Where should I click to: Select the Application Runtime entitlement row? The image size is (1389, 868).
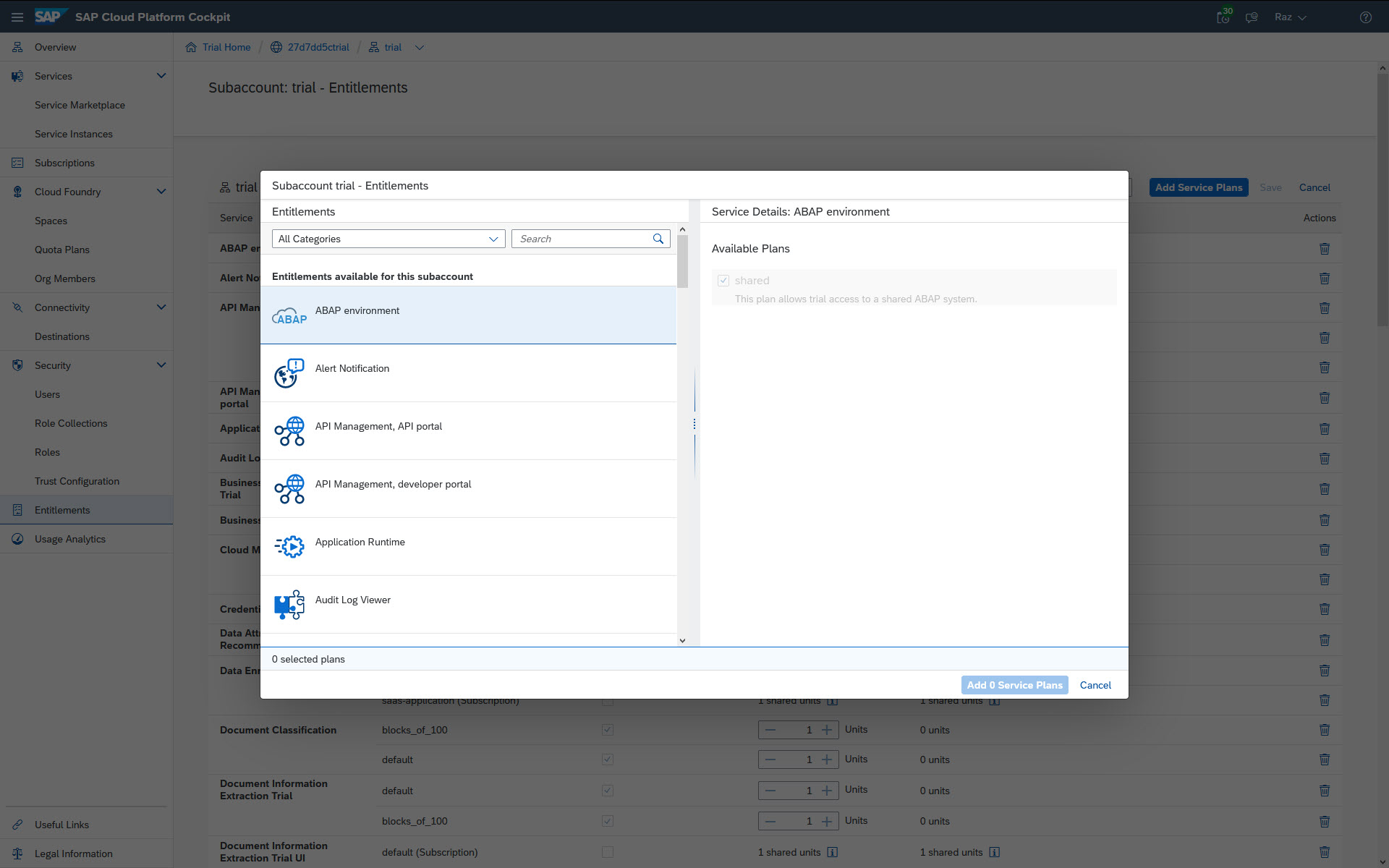tap(468, 547)
